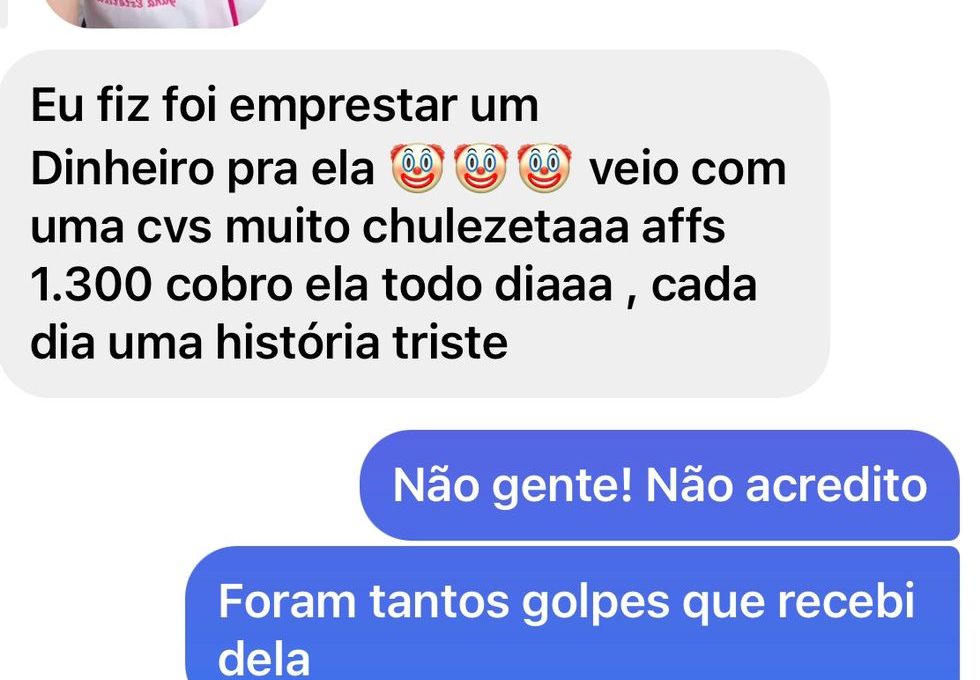Click the word 'affs' in gray message
The height and width of the screenshot is (680, 980).
tap(684, 227)
